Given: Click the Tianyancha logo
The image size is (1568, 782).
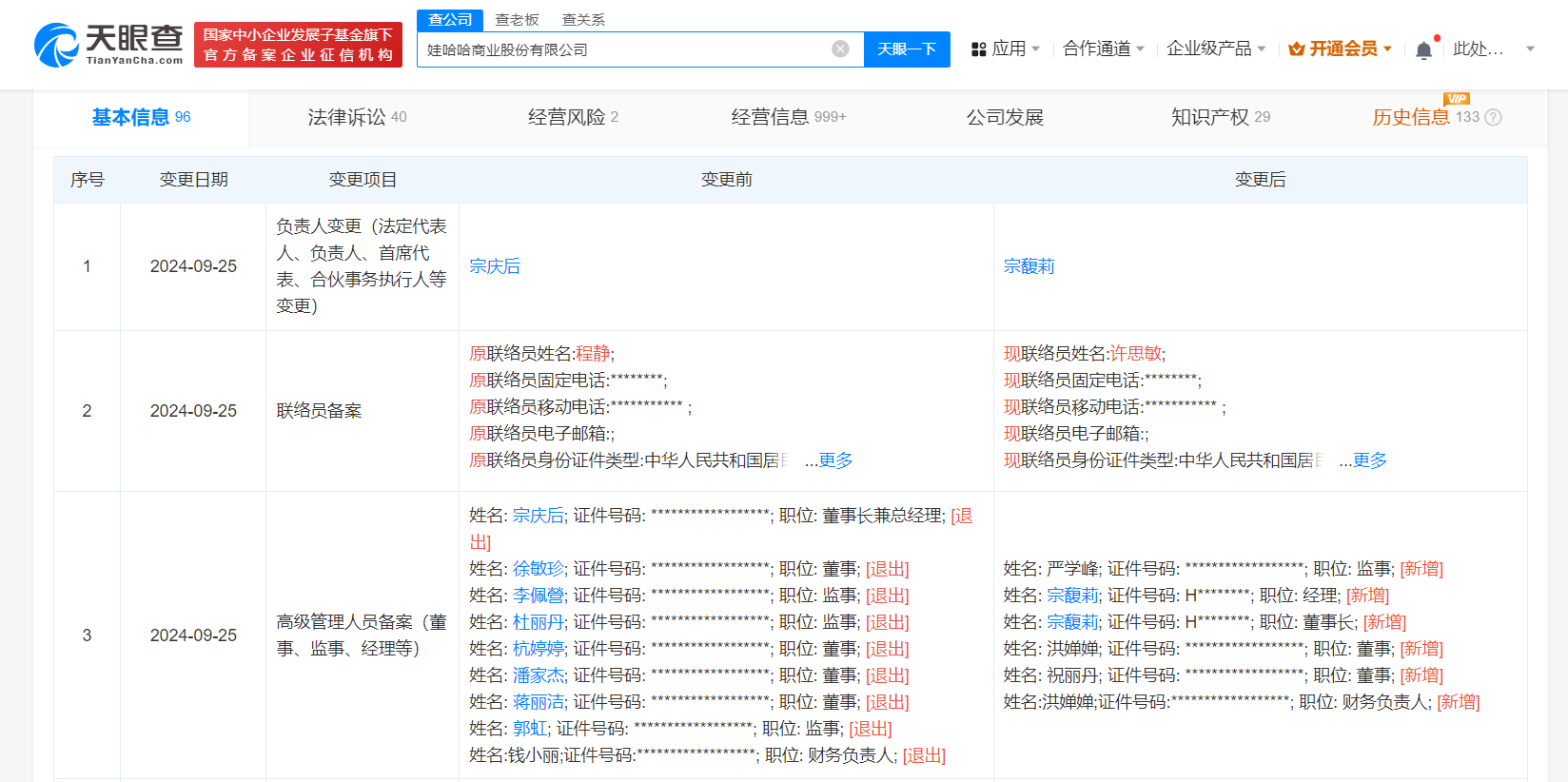Looking at the screenshot, I should point(108,45).
